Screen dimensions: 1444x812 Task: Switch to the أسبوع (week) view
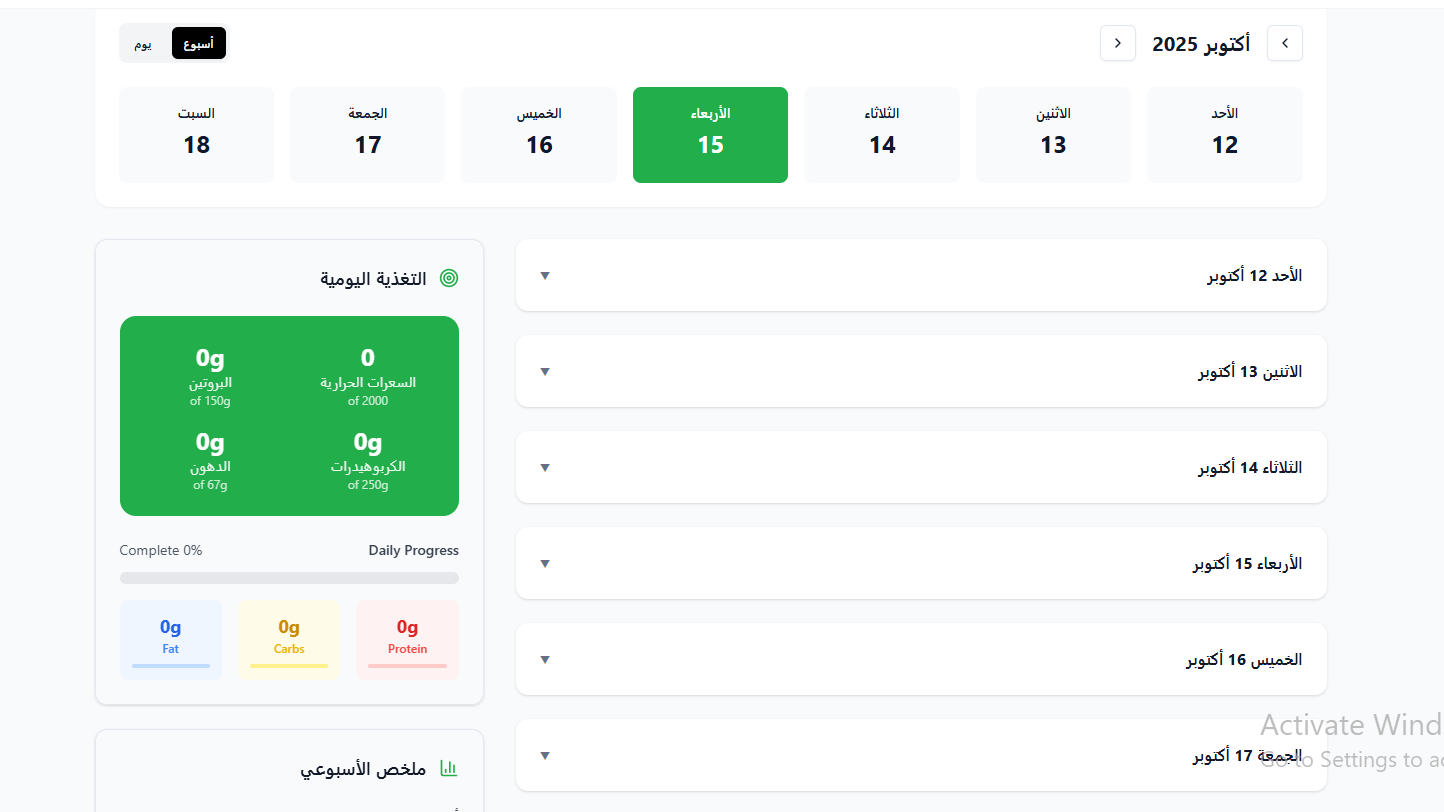[x=198, y=44]
